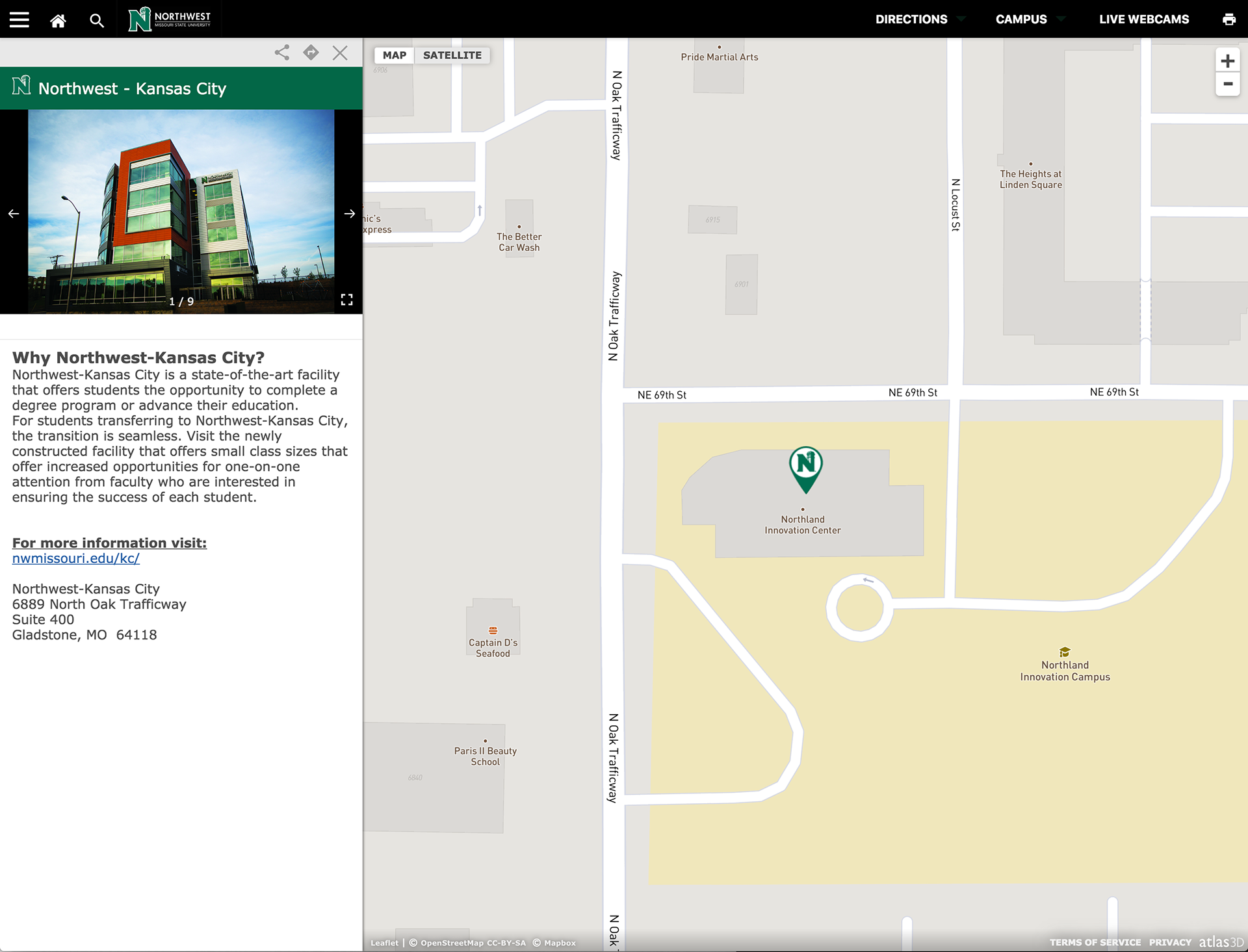This screenshot has width=1248, height=952.
Task: Click The Heights at Linden Square label
Action: (x=1031, y=179)
